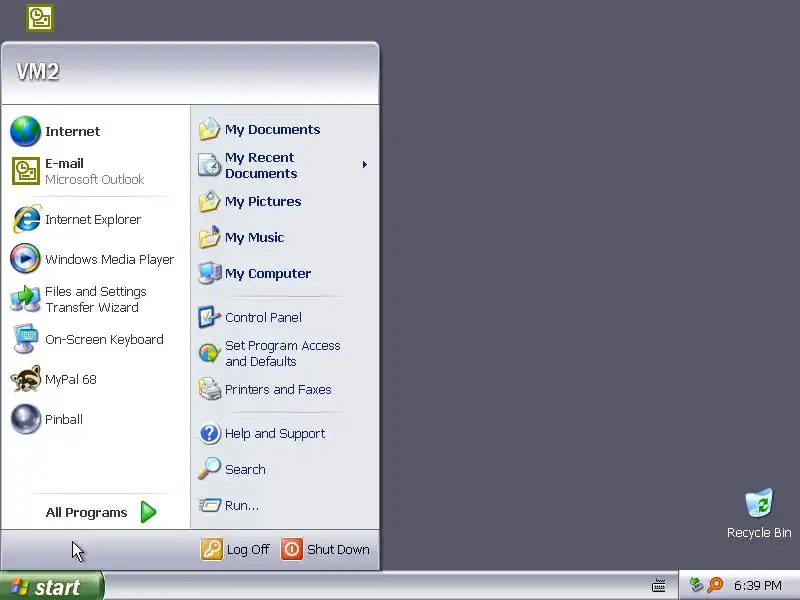Expand All Programs with the green arrow
Image resolution: width=800 pixels, height=600 pixels.
click(148, 512)
